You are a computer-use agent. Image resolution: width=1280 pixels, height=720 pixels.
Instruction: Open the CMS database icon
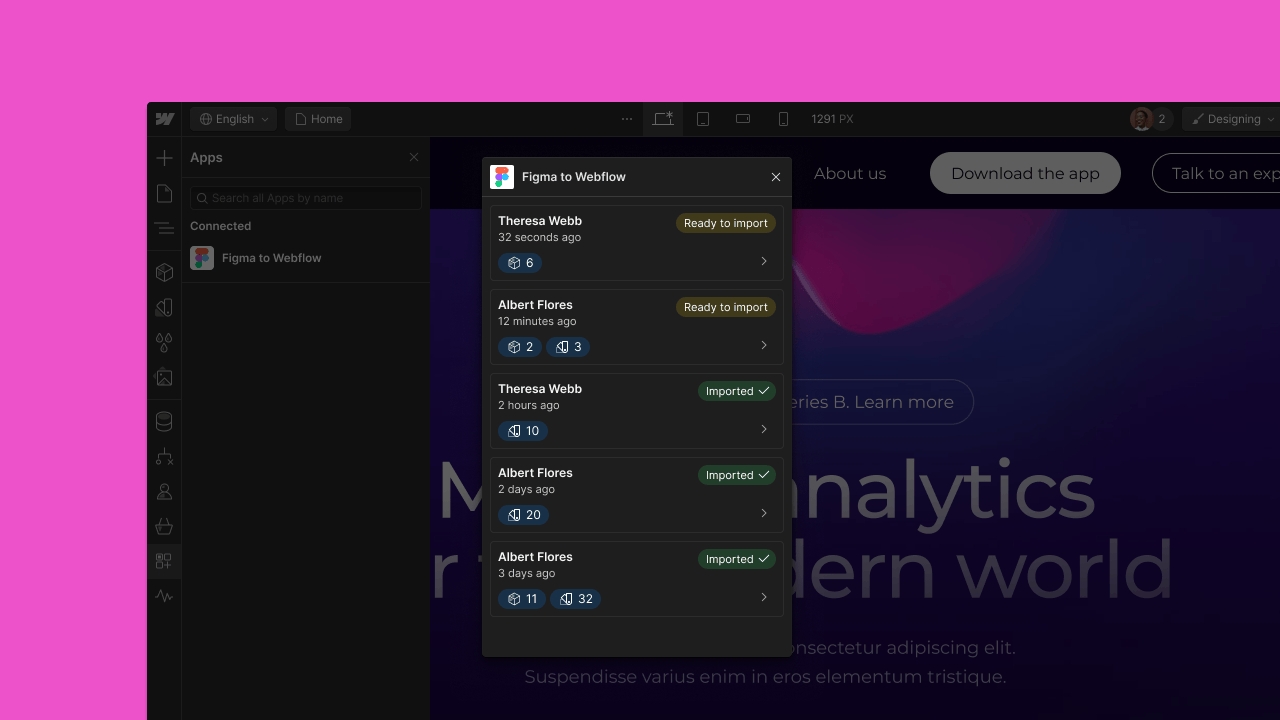(164, 421)
